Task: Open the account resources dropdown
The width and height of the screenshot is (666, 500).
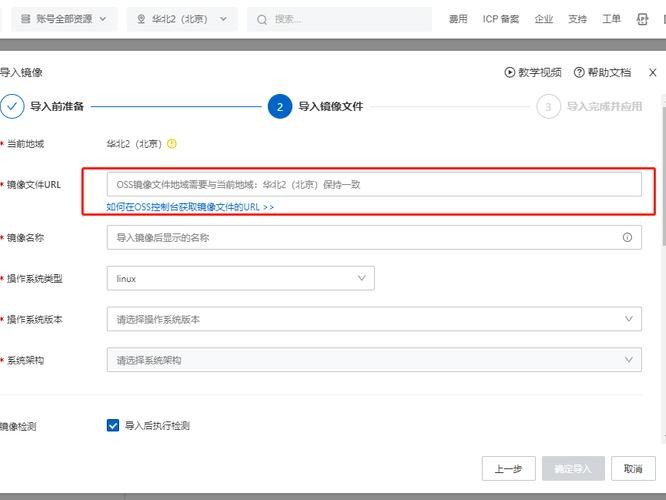Action: point(64,19)
